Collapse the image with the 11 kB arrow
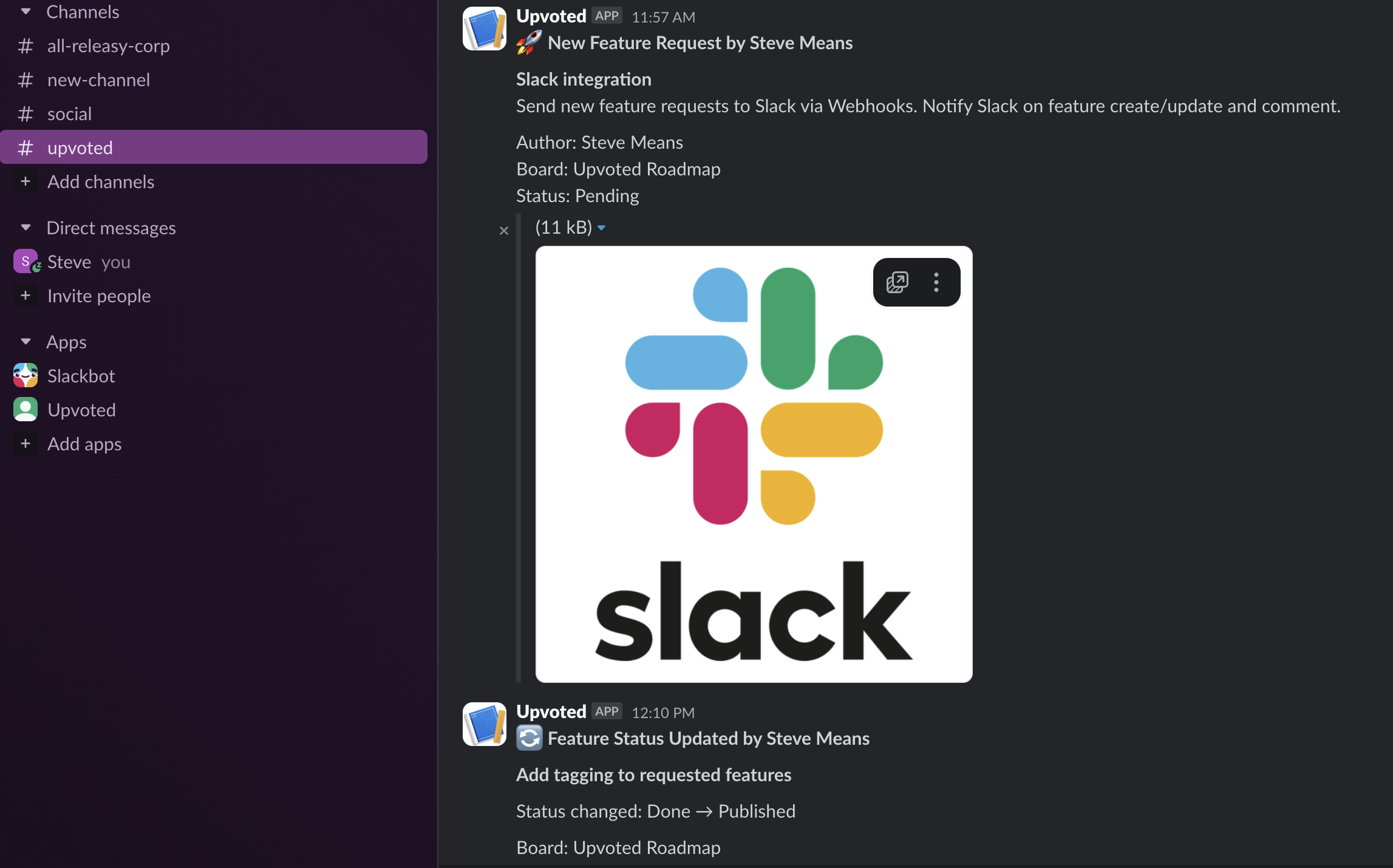Screen dimensions: 1393x868 pyautogui.click(x=601, y=228)
